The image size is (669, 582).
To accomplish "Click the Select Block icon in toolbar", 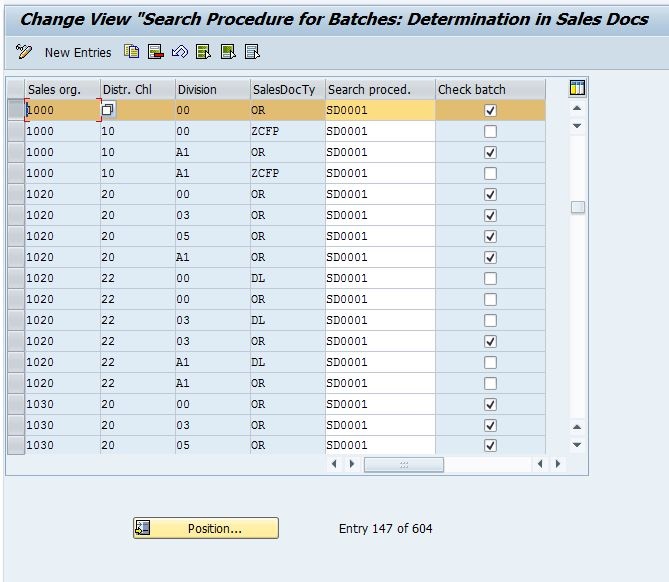I will [228, 52].
